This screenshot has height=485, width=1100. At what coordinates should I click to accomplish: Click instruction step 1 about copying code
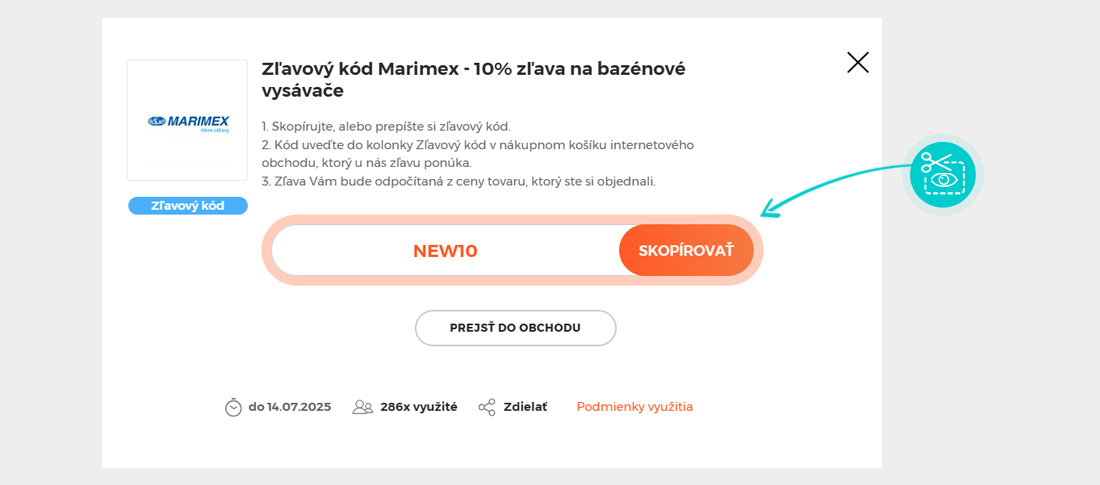(386, 126)
